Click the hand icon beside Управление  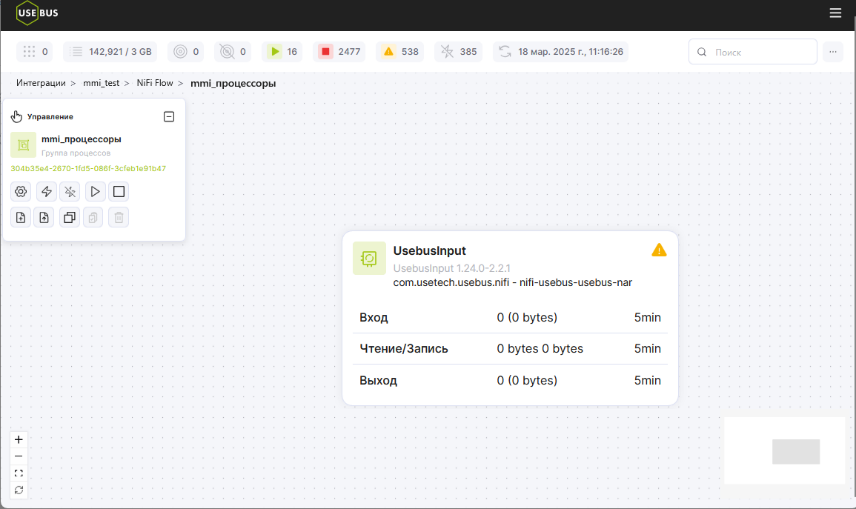point(16,116)
